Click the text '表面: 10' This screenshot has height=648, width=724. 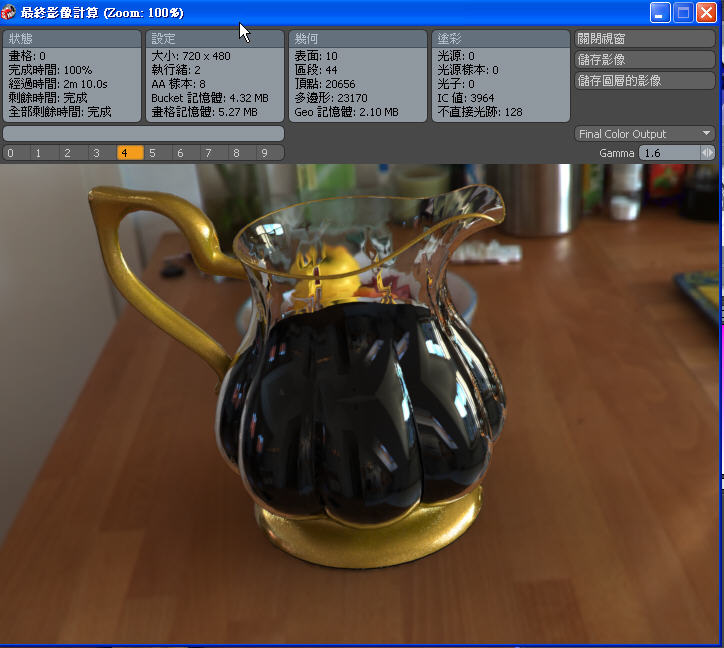click(x=316, y=56)
